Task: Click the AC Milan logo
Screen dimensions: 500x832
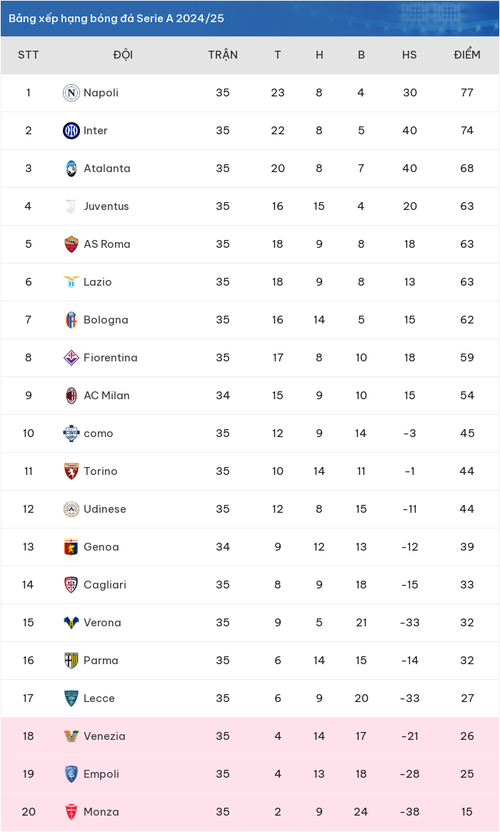Action: (x=71, y=395)
